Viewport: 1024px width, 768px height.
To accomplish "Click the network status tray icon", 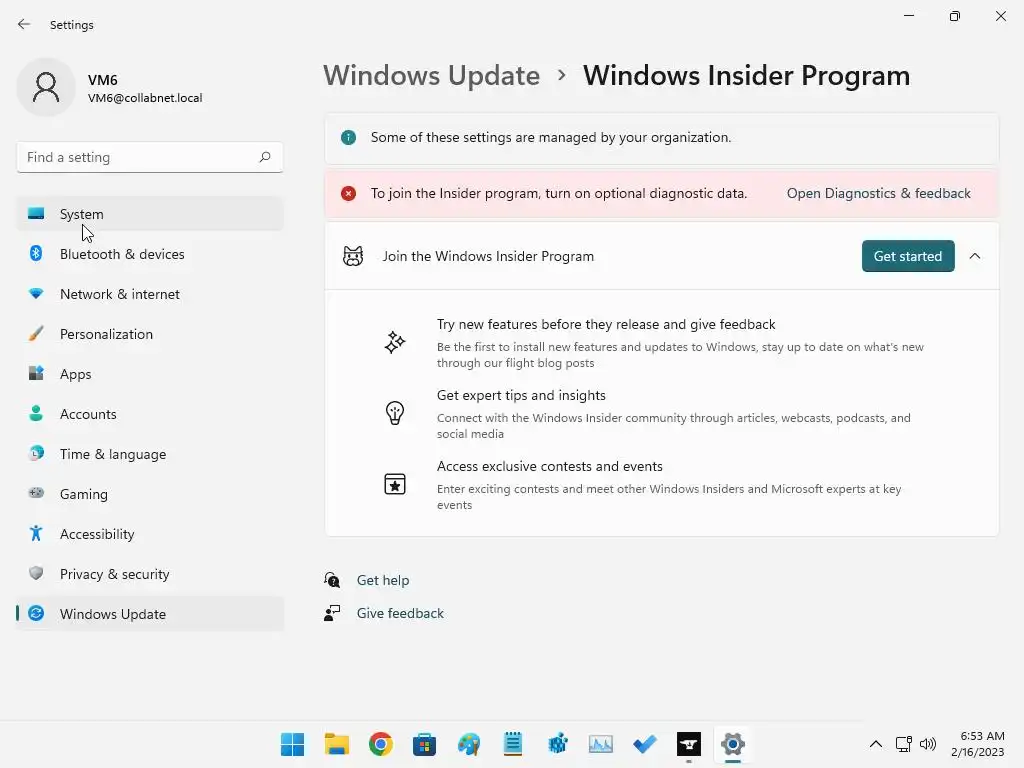I will point(904,744).
